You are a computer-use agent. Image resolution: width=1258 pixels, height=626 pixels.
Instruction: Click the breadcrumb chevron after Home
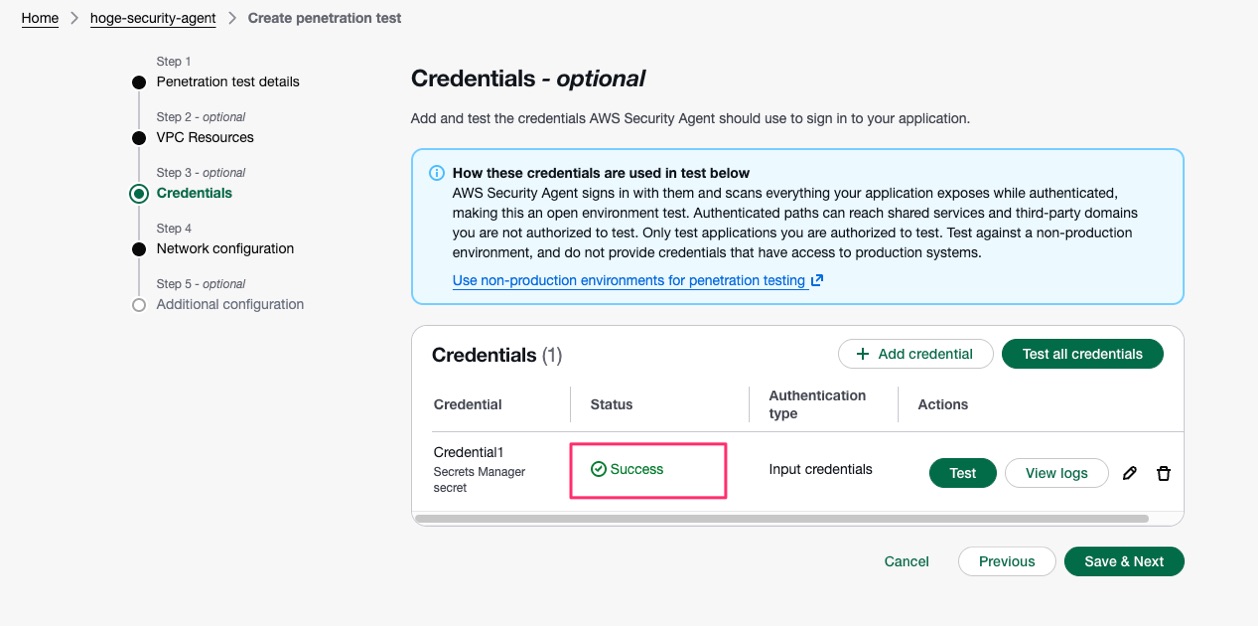coord(74,18)
